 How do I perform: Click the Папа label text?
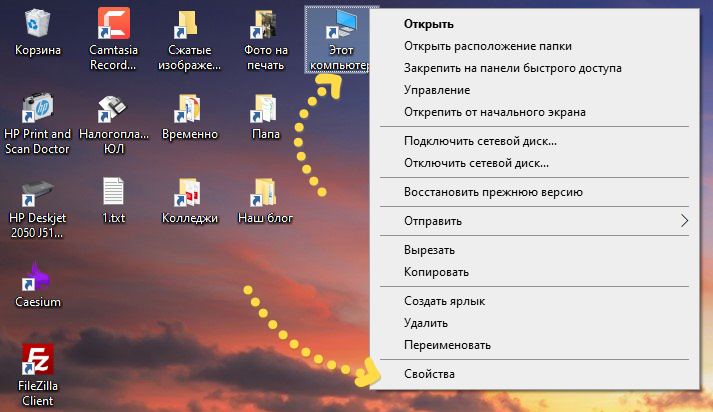pos(266,134)
